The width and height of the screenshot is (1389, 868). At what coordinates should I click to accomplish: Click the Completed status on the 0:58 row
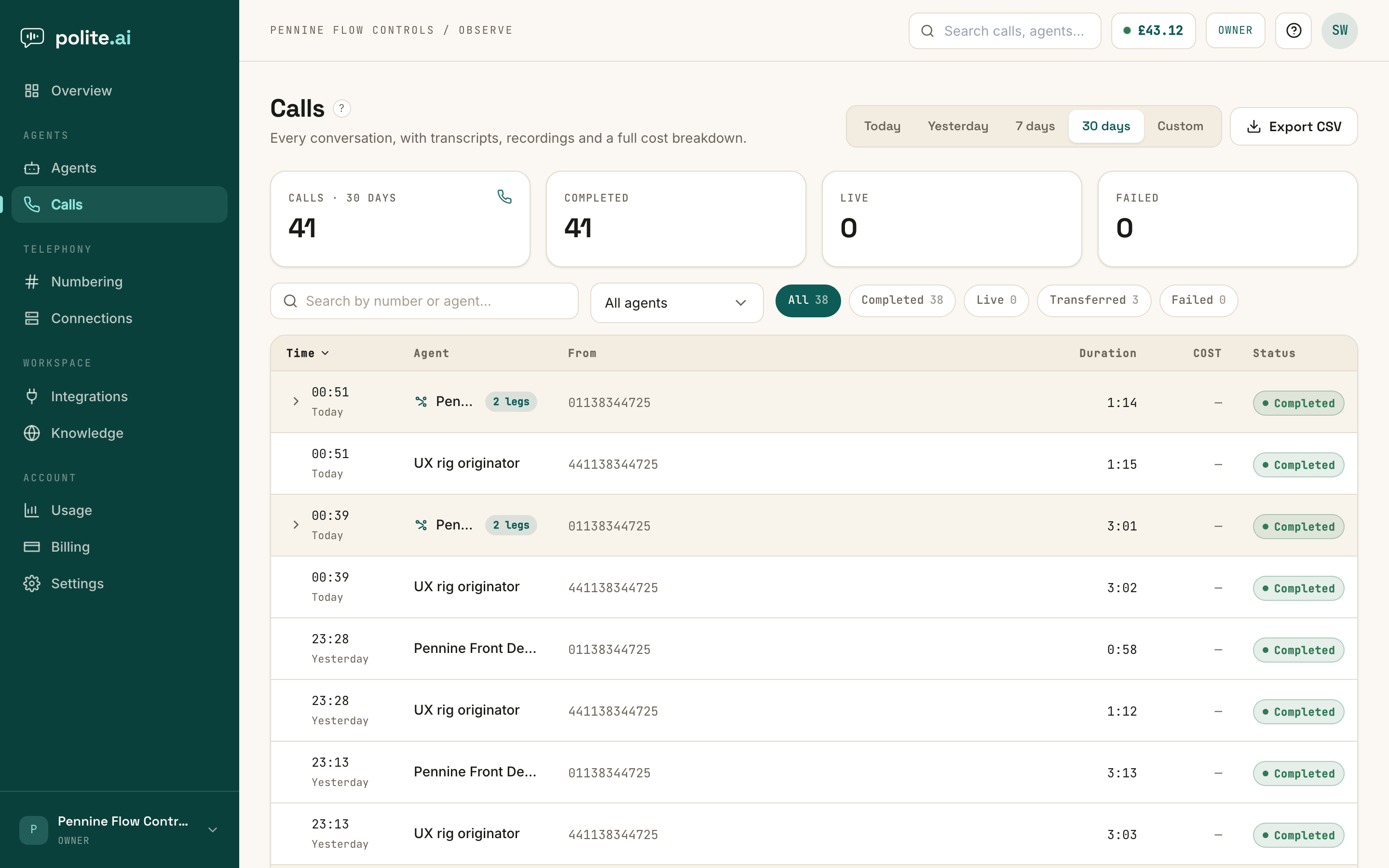click(x=1298, y=650)
